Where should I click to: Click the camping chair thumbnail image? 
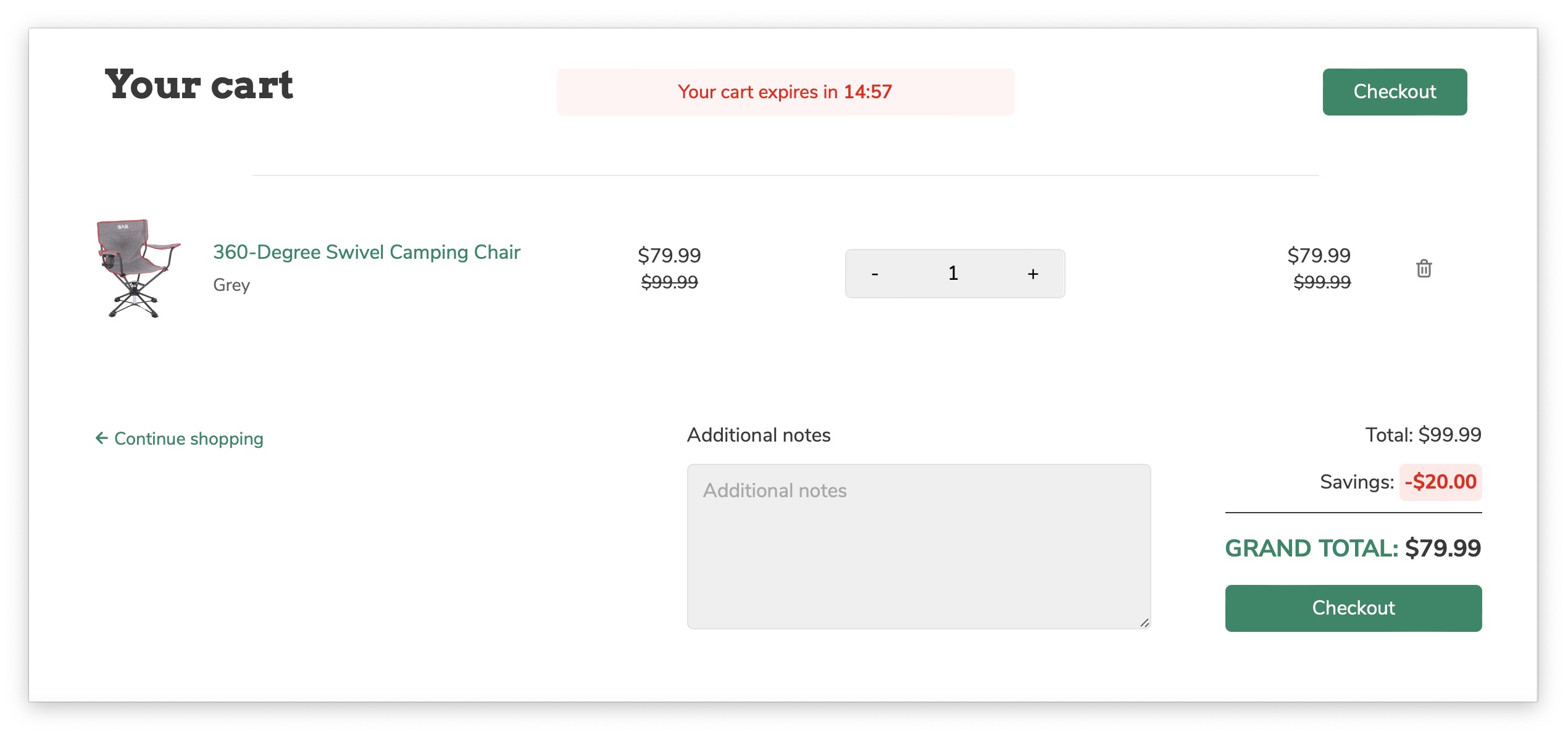click(138, 268)
